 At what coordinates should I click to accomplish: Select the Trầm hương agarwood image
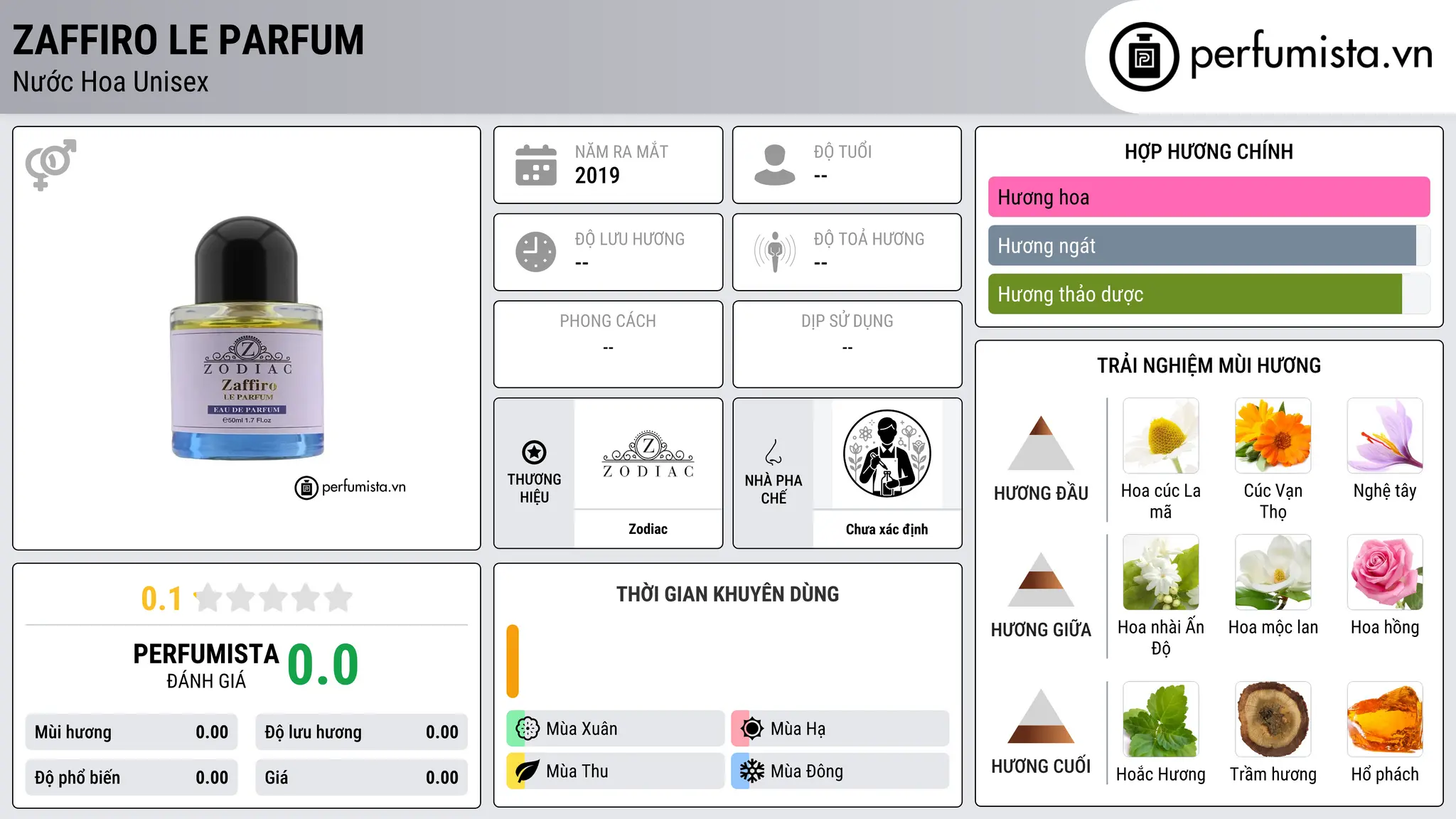point(1273,719)
